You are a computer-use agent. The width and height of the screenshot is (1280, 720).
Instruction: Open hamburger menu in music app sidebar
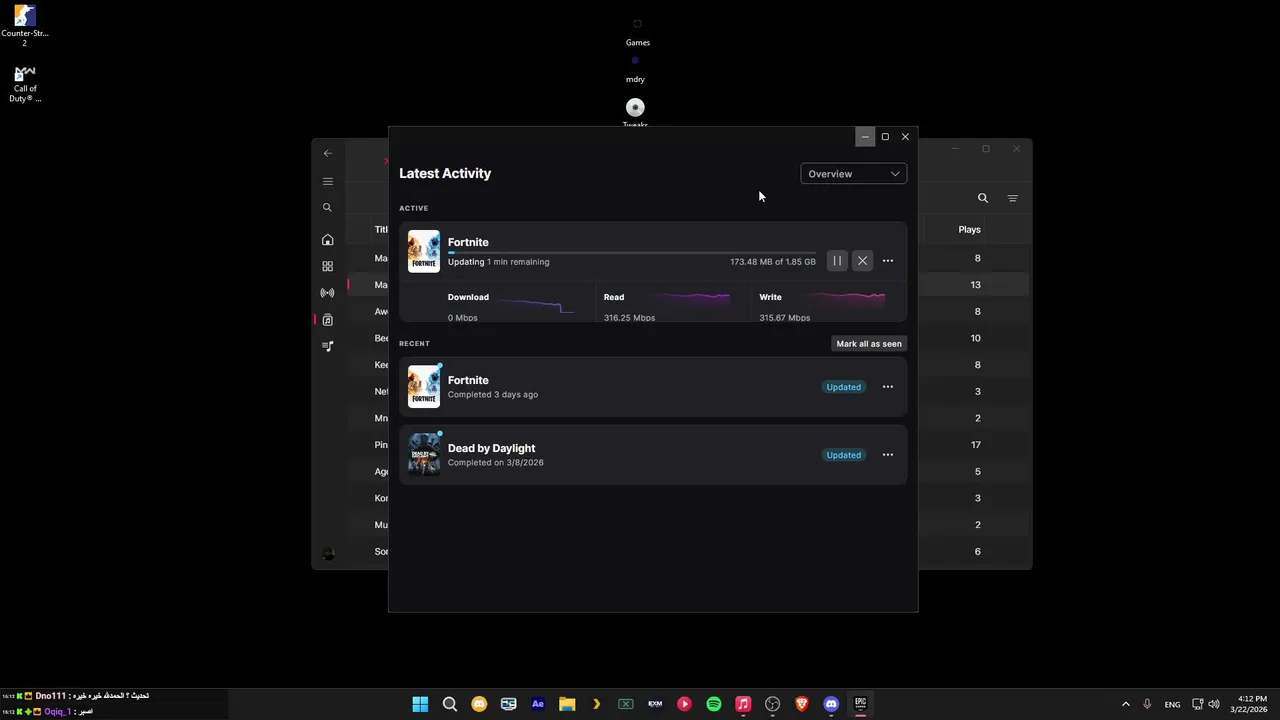(327, 182)
